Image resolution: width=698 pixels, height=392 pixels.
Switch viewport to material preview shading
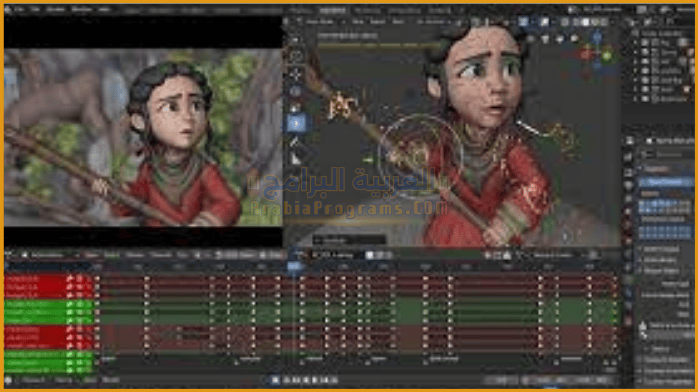pyautogui.click(x=595, y=22)
